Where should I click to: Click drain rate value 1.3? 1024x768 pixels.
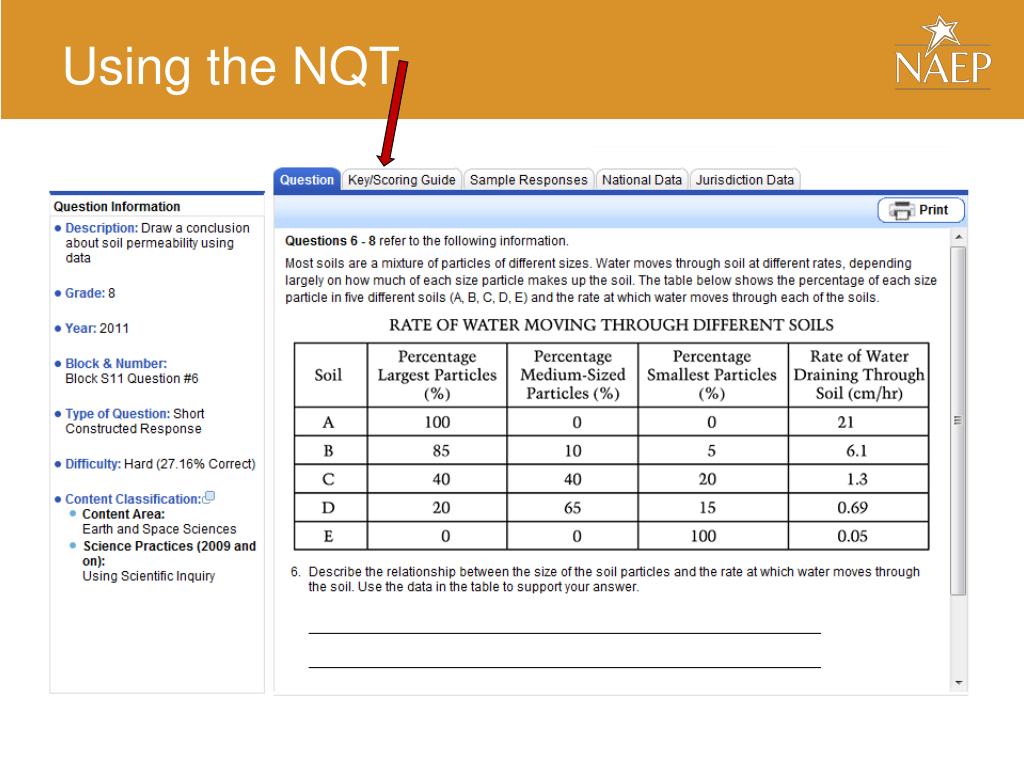pyautogui.click(x=857, y=479)
